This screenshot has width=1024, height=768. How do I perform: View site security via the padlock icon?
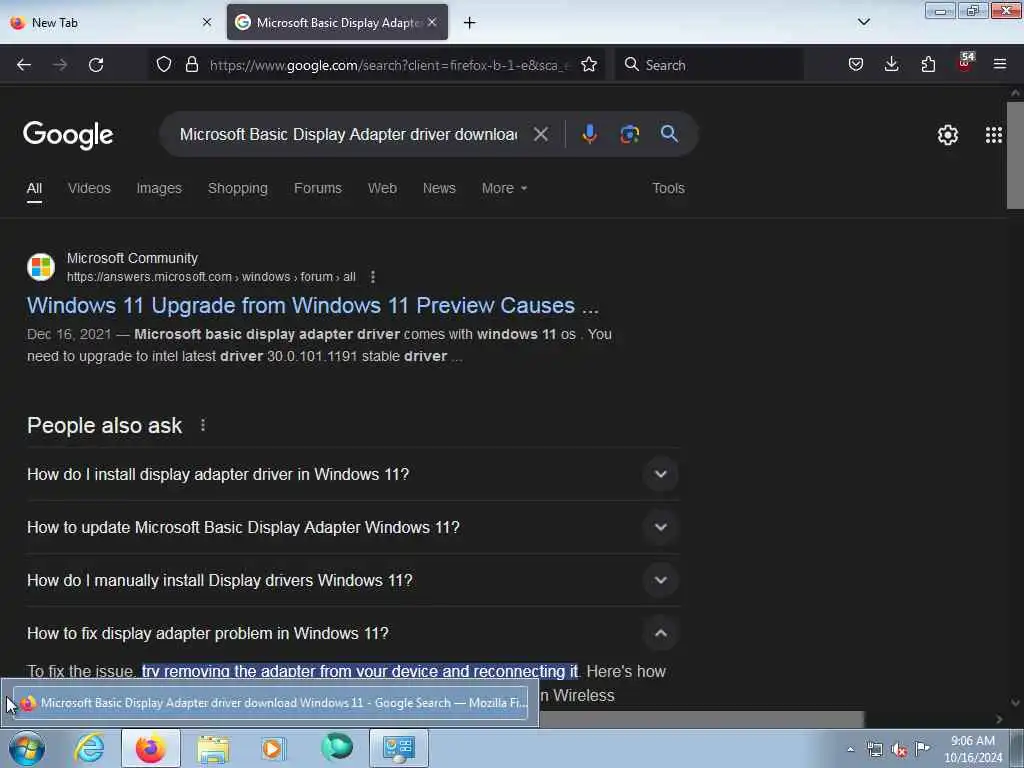click(191, 64)
